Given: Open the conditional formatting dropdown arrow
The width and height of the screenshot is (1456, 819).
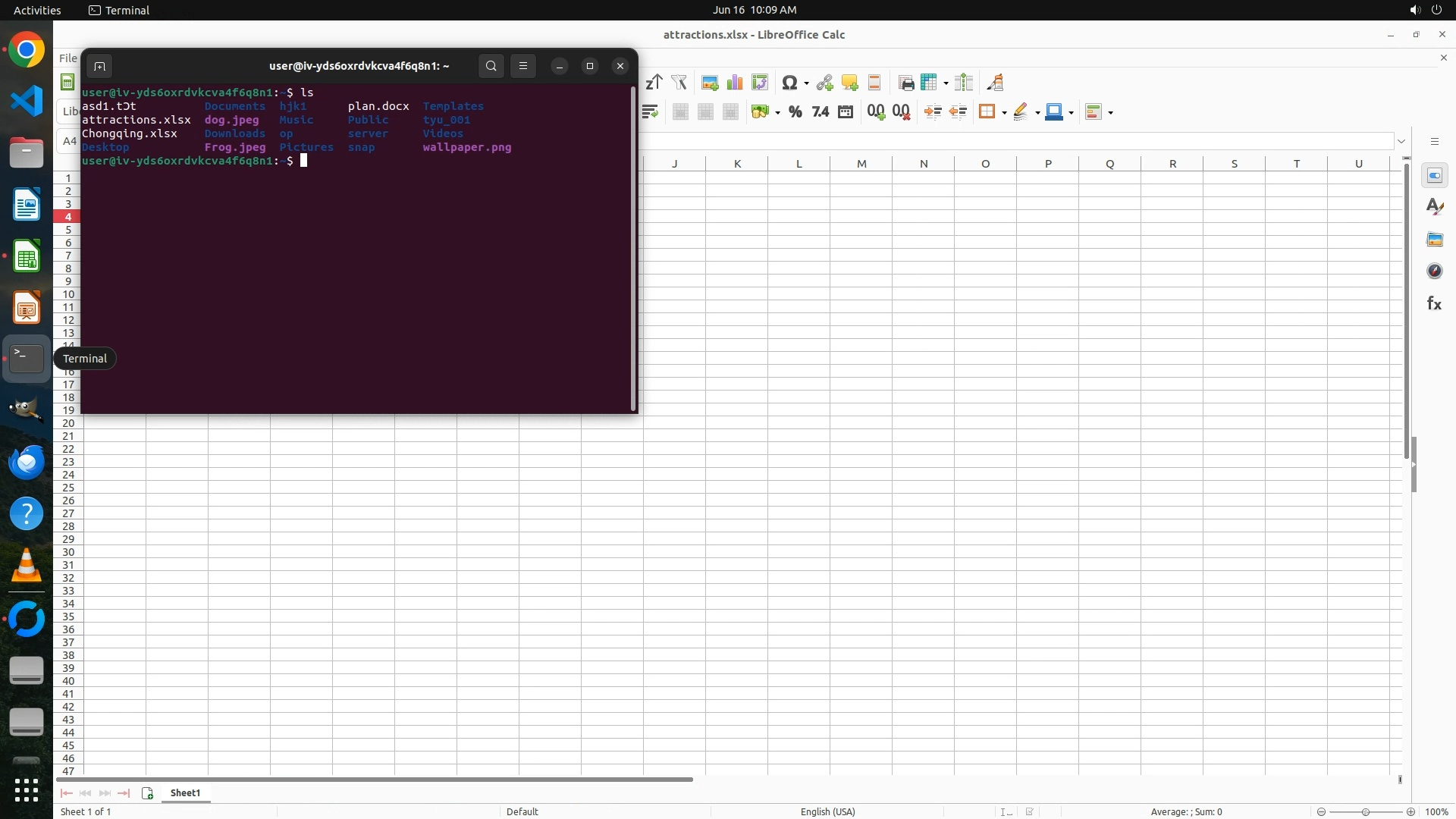Looking at the screenshot, I should (1111, 113).
